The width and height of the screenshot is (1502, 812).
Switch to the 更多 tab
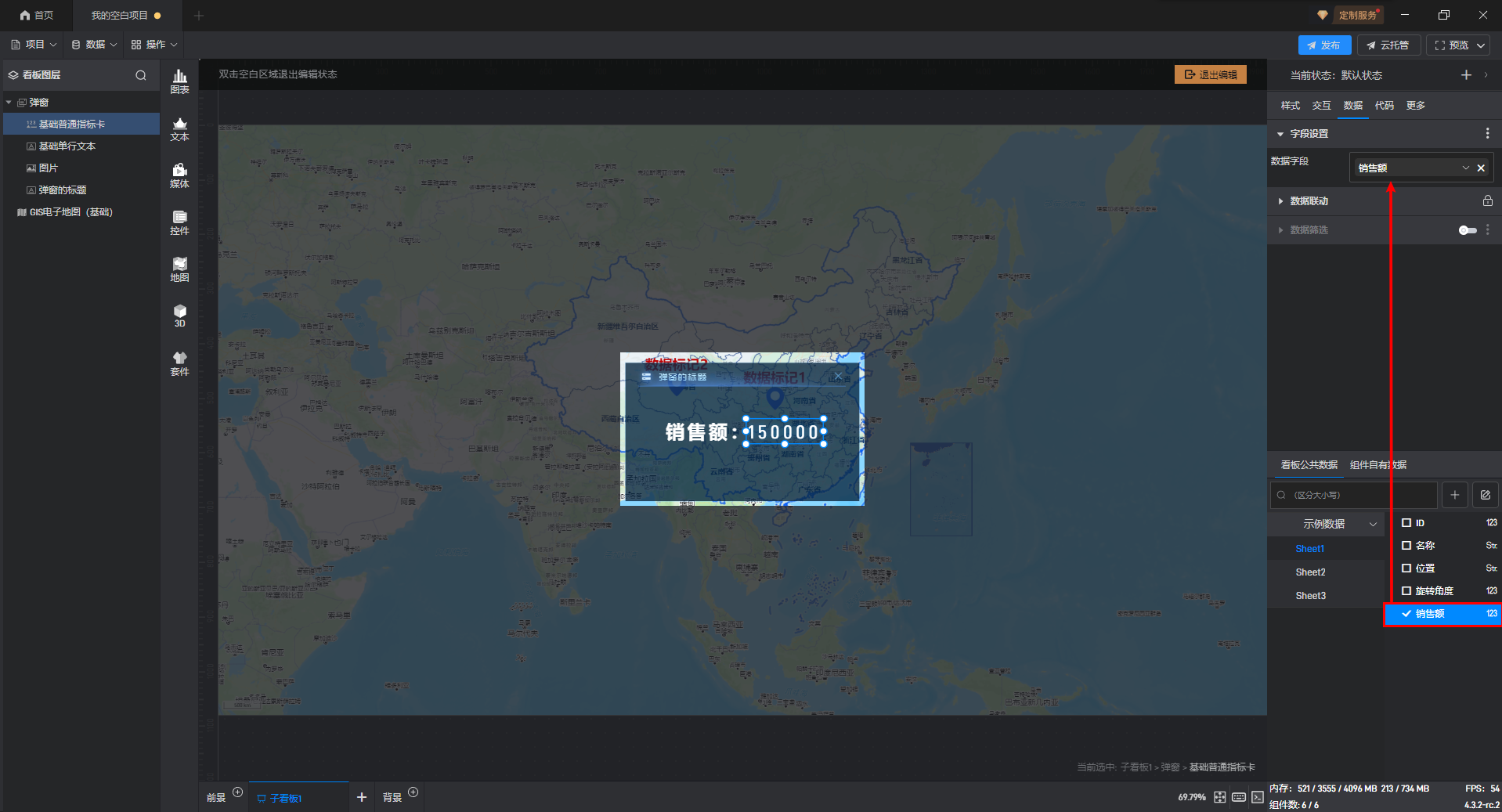(x=1415, y=106)
